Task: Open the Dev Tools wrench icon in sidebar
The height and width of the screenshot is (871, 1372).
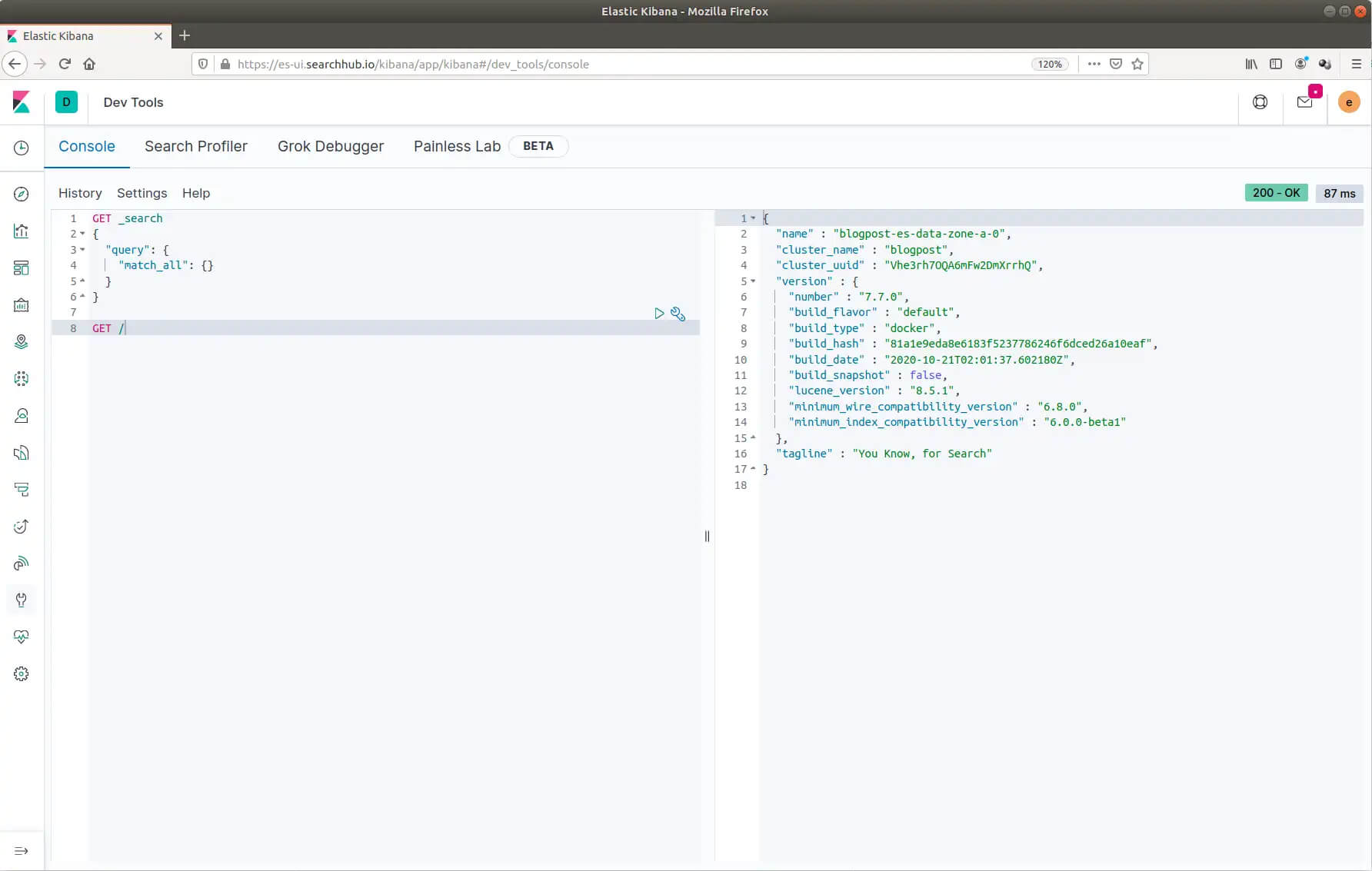Action: coord(21,600)
